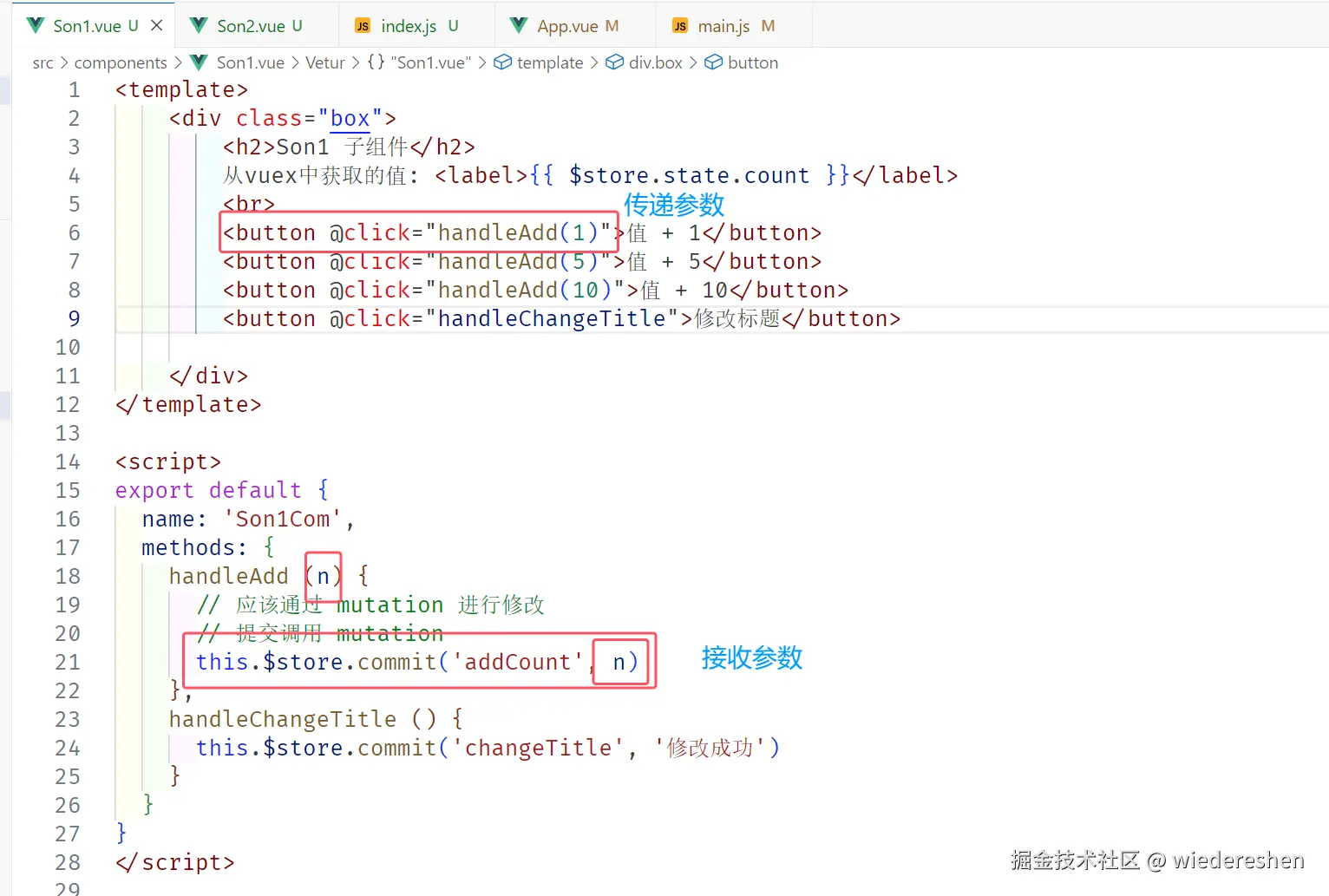
Task: Click 'Son1Com' string on line 16
Action: point(283,520)
